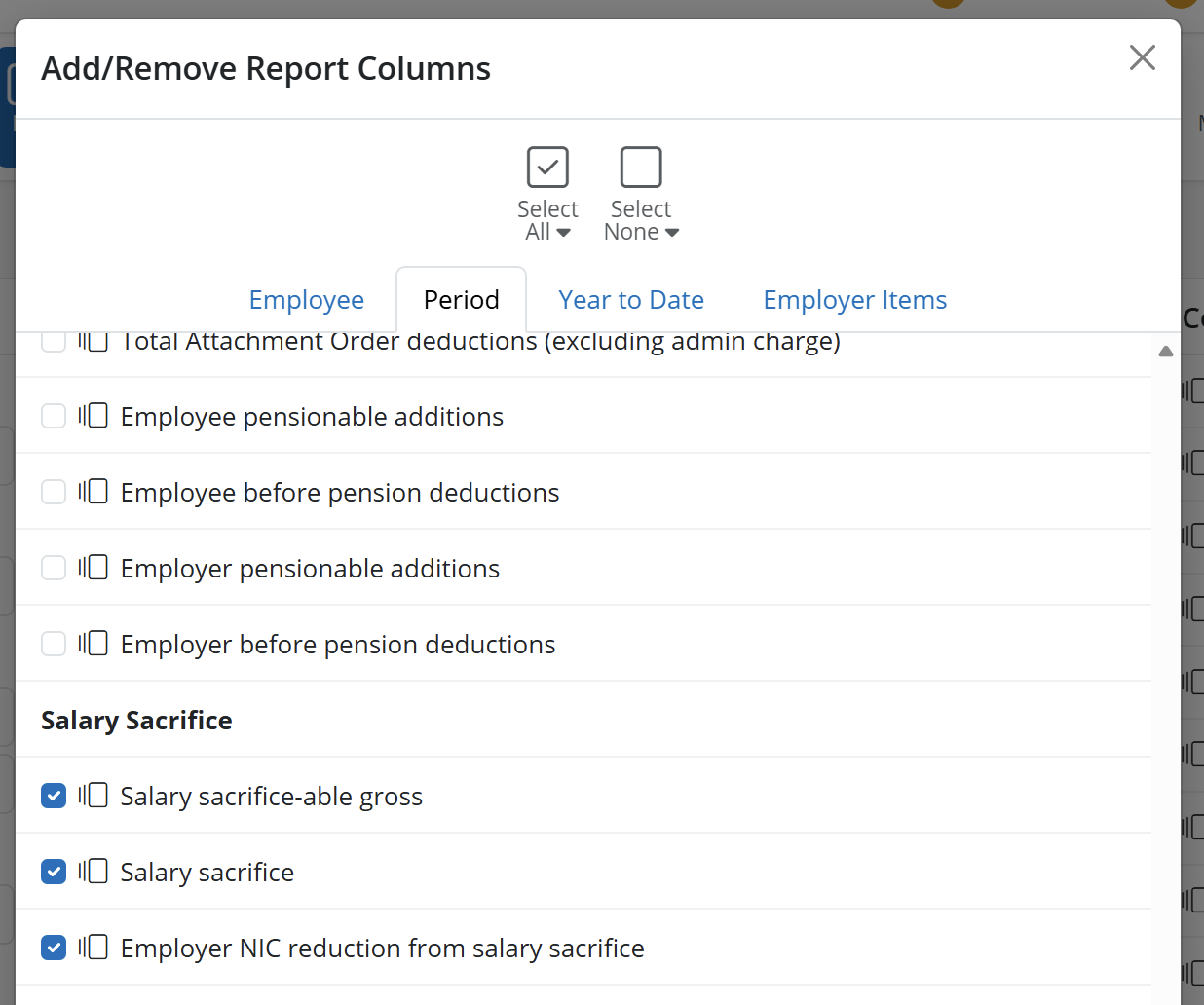This screenshot has height=1005, width=1204.
Task: Click the Employer before pension deductions label
Action: 338,645
